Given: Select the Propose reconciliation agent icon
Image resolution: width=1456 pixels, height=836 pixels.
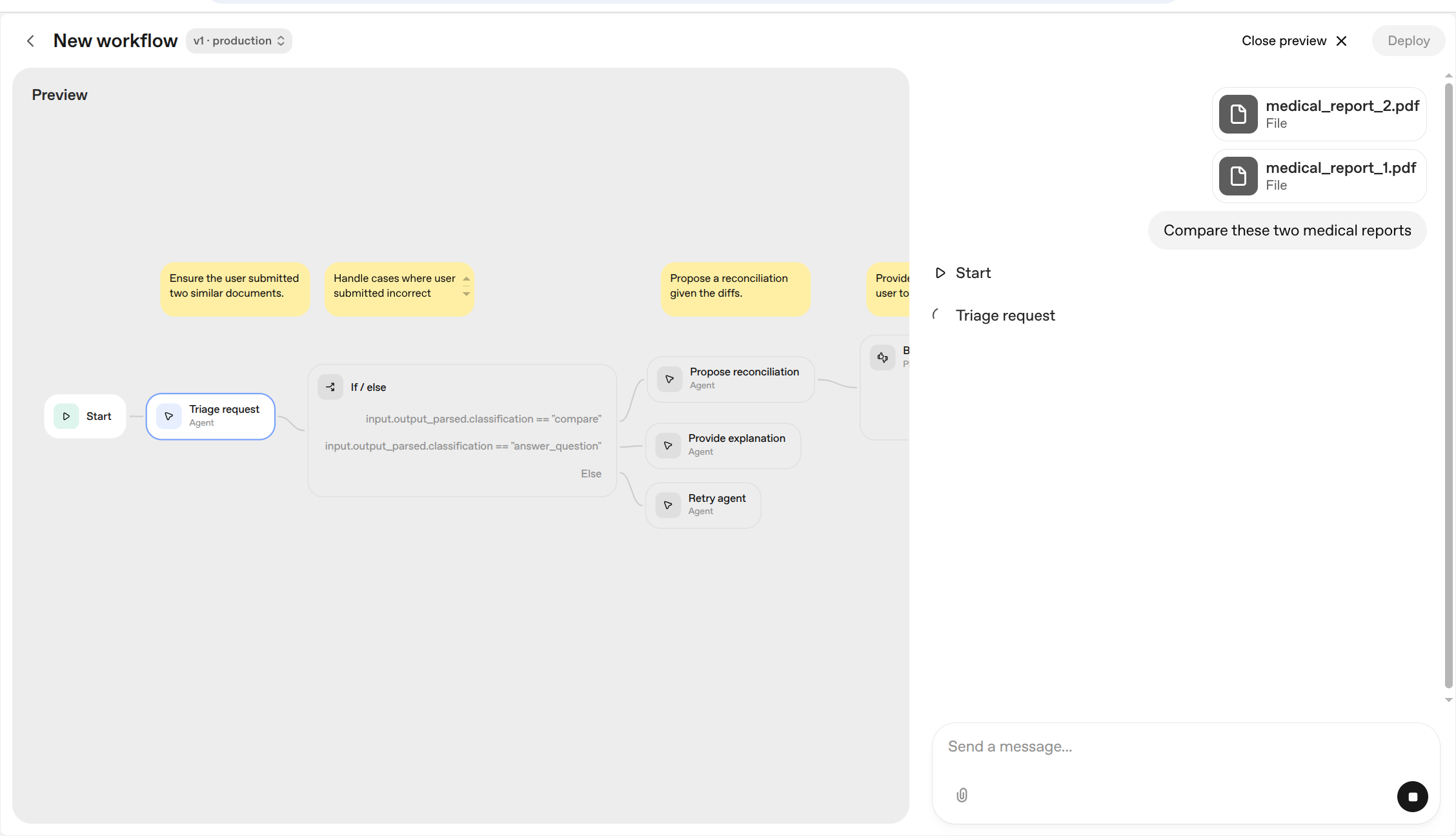Looking at the screenshot, I should (669, 379).
